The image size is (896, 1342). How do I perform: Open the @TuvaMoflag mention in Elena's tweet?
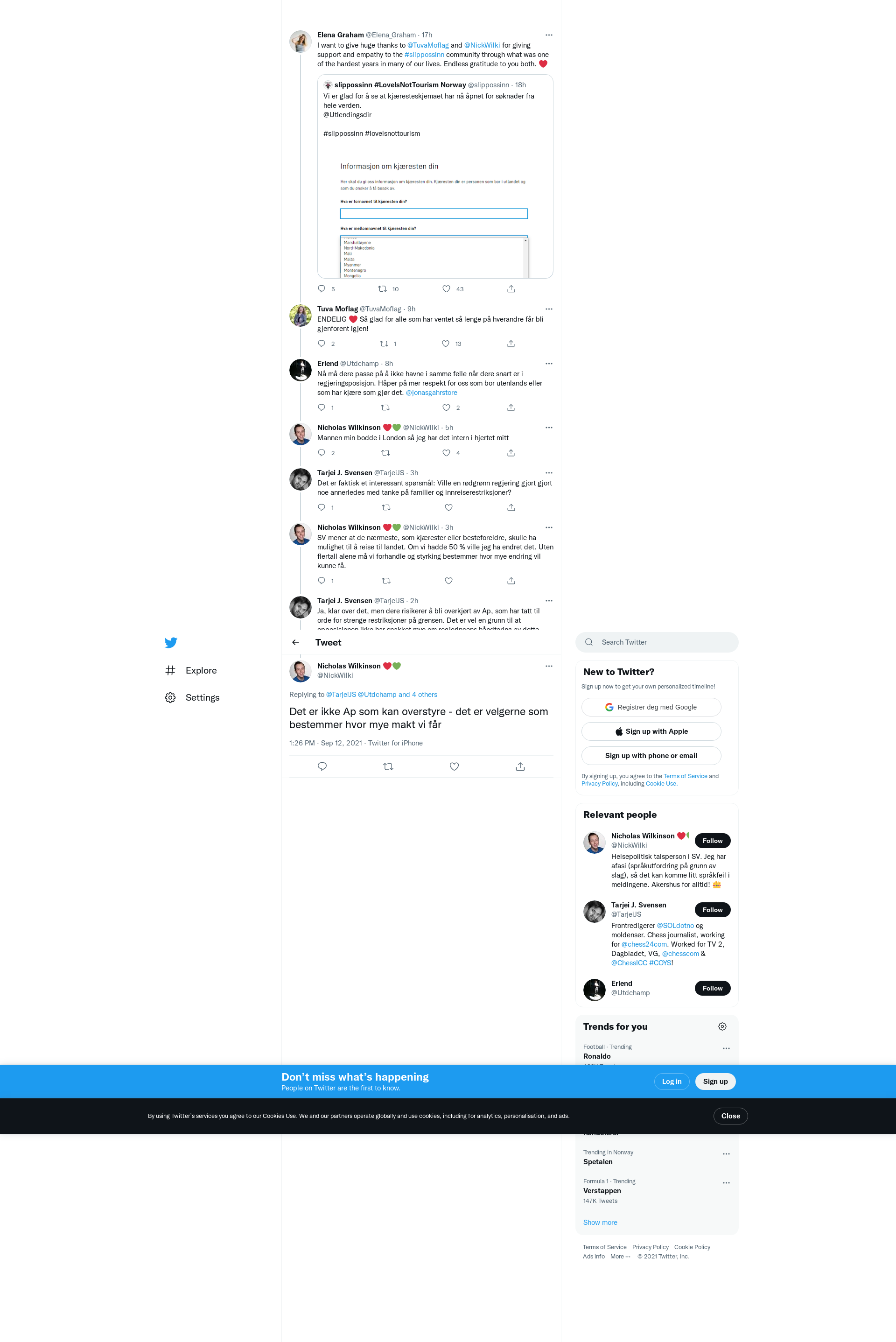tap(428, 45)
